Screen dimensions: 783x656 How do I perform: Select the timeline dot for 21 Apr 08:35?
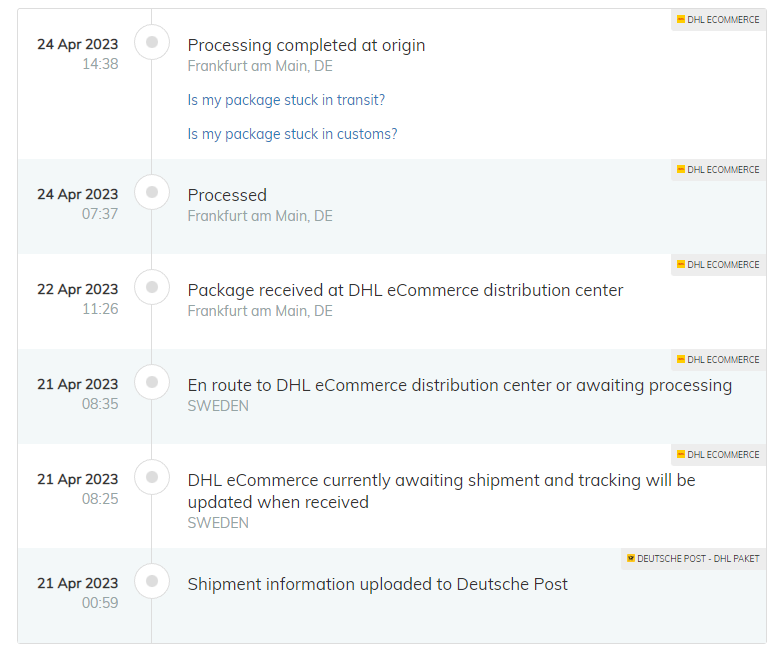[152, 382]
